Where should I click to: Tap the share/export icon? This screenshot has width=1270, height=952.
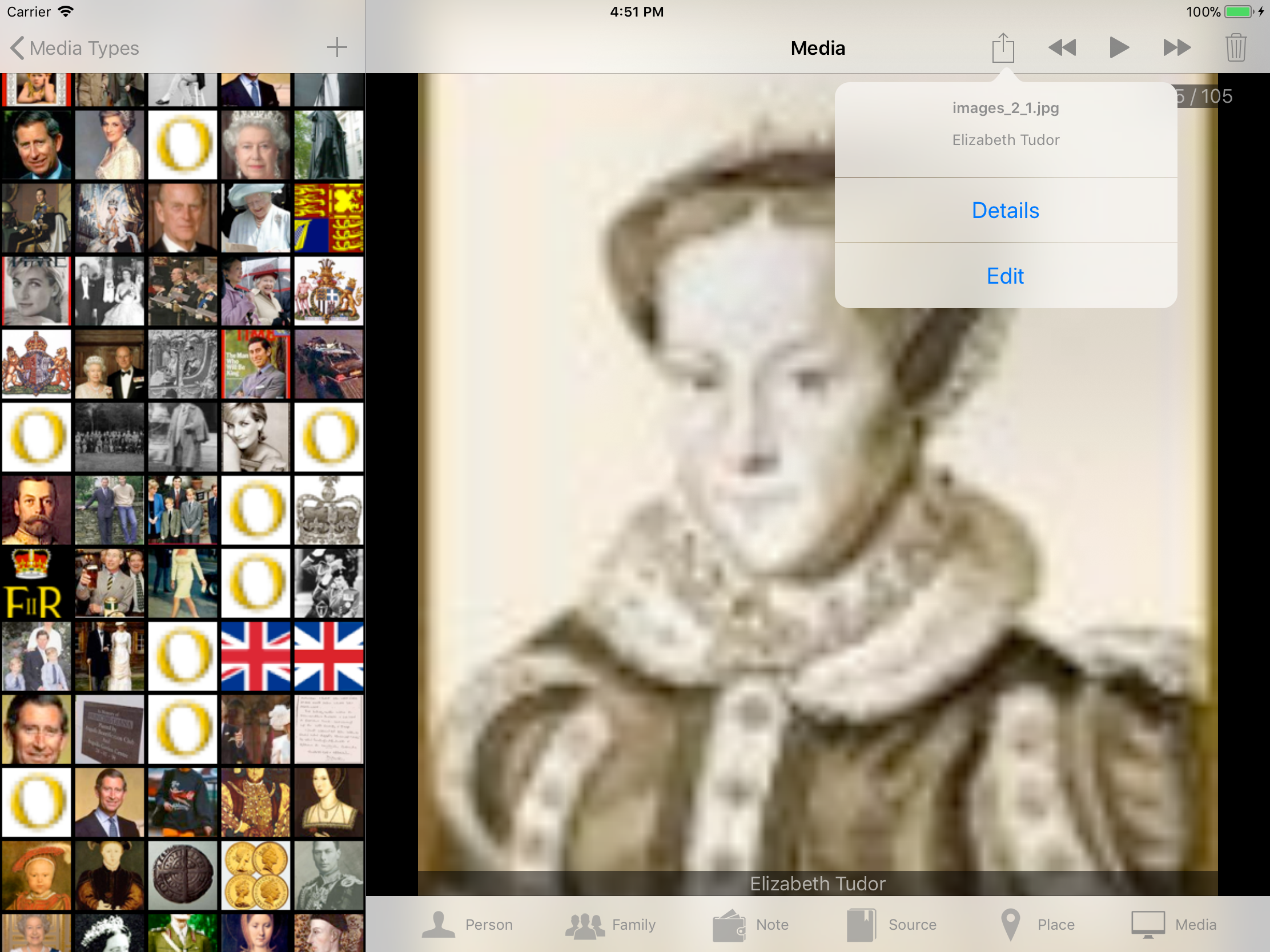1002,48
